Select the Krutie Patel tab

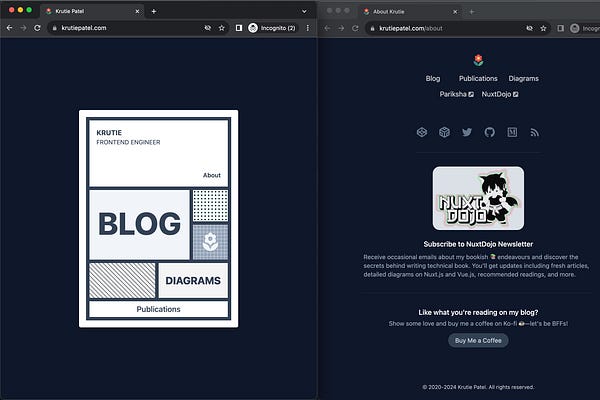tap(92, 11)
